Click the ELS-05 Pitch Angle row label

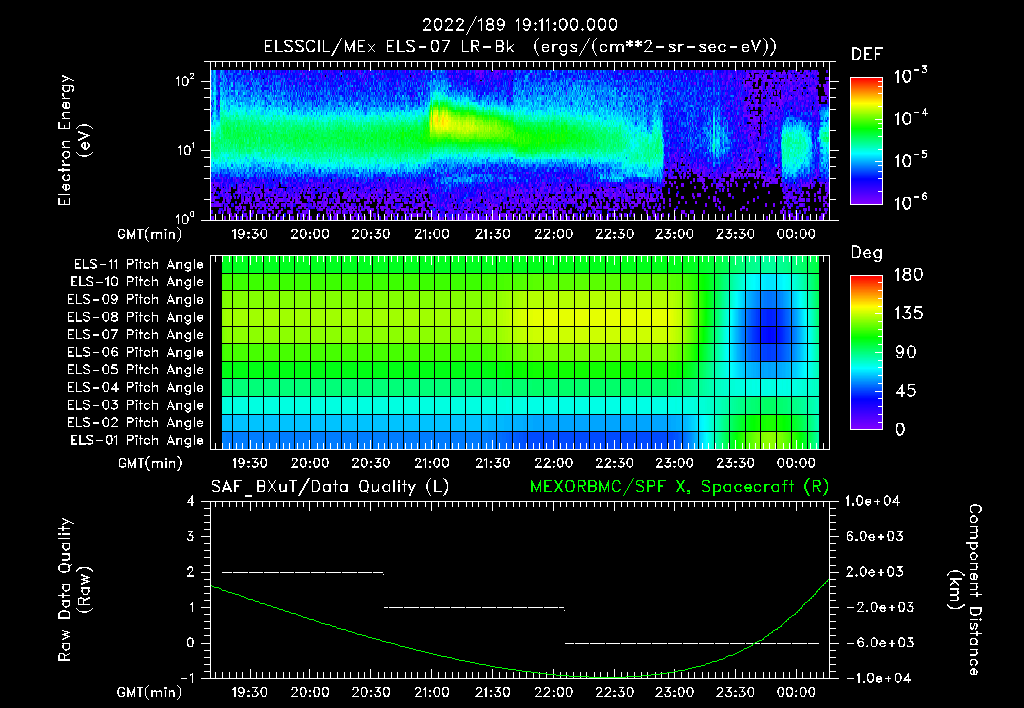coord(136,370)
